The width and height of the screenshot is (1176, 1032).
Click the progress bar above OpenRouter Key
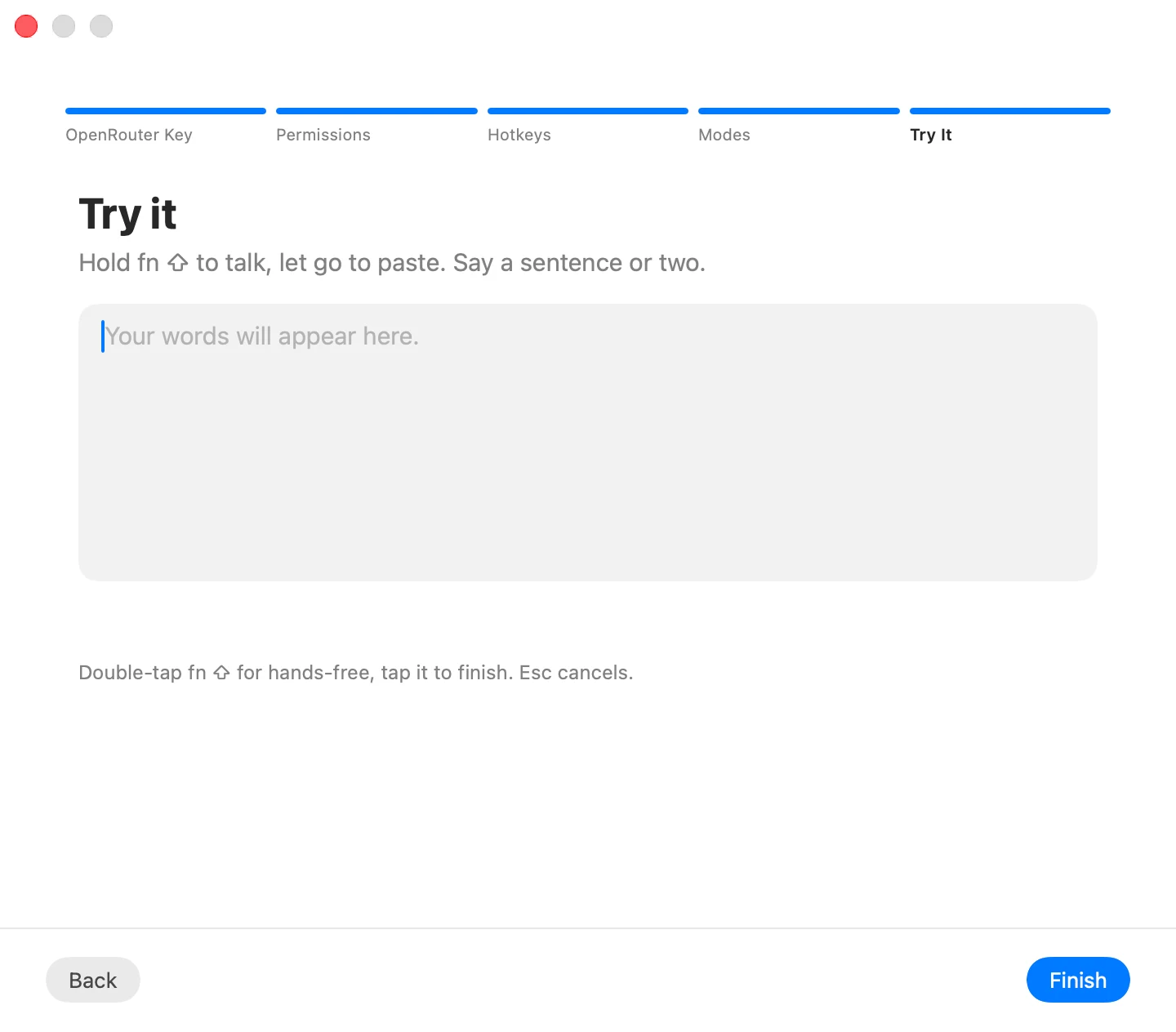[166, 111]
